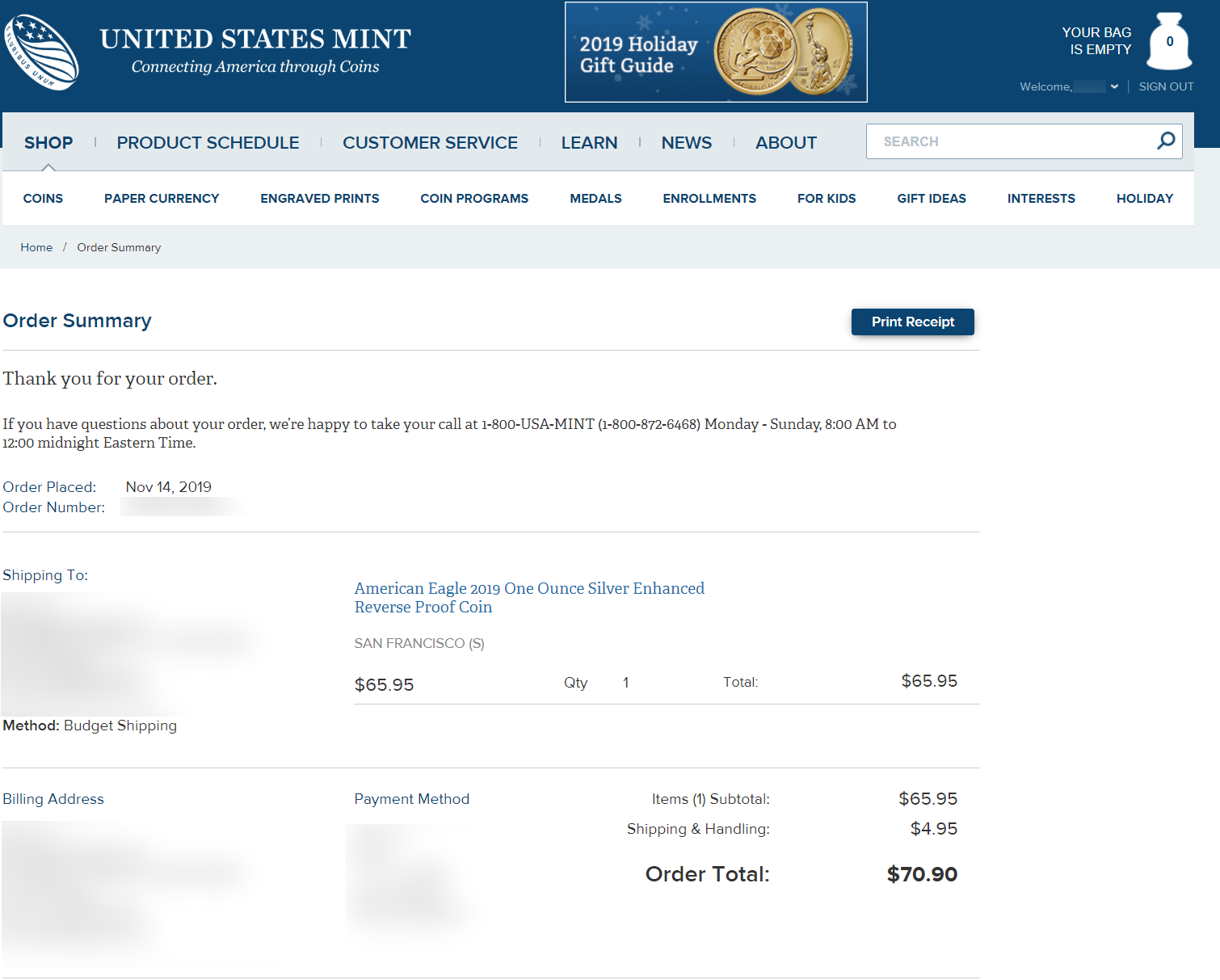
Task: Select the Medals category
Action: [595, 199]
